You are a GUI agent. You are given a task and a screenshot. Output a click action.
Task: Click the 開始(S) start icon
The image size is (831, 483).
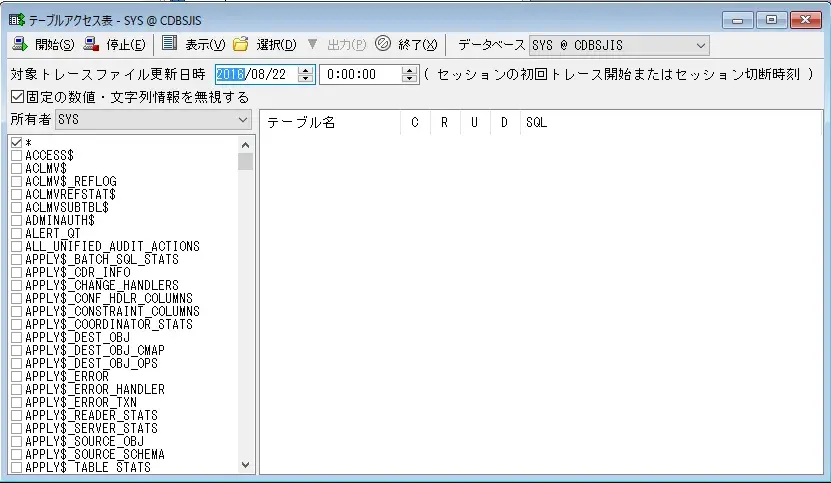19,44
